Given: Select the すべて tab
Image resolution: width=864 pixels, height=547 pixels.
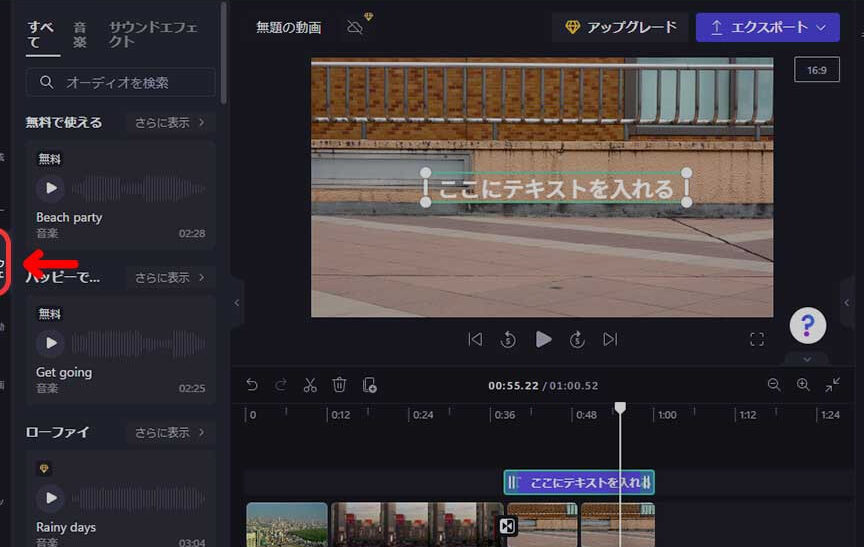Looking at the screenshot, I should pos(41,34).
